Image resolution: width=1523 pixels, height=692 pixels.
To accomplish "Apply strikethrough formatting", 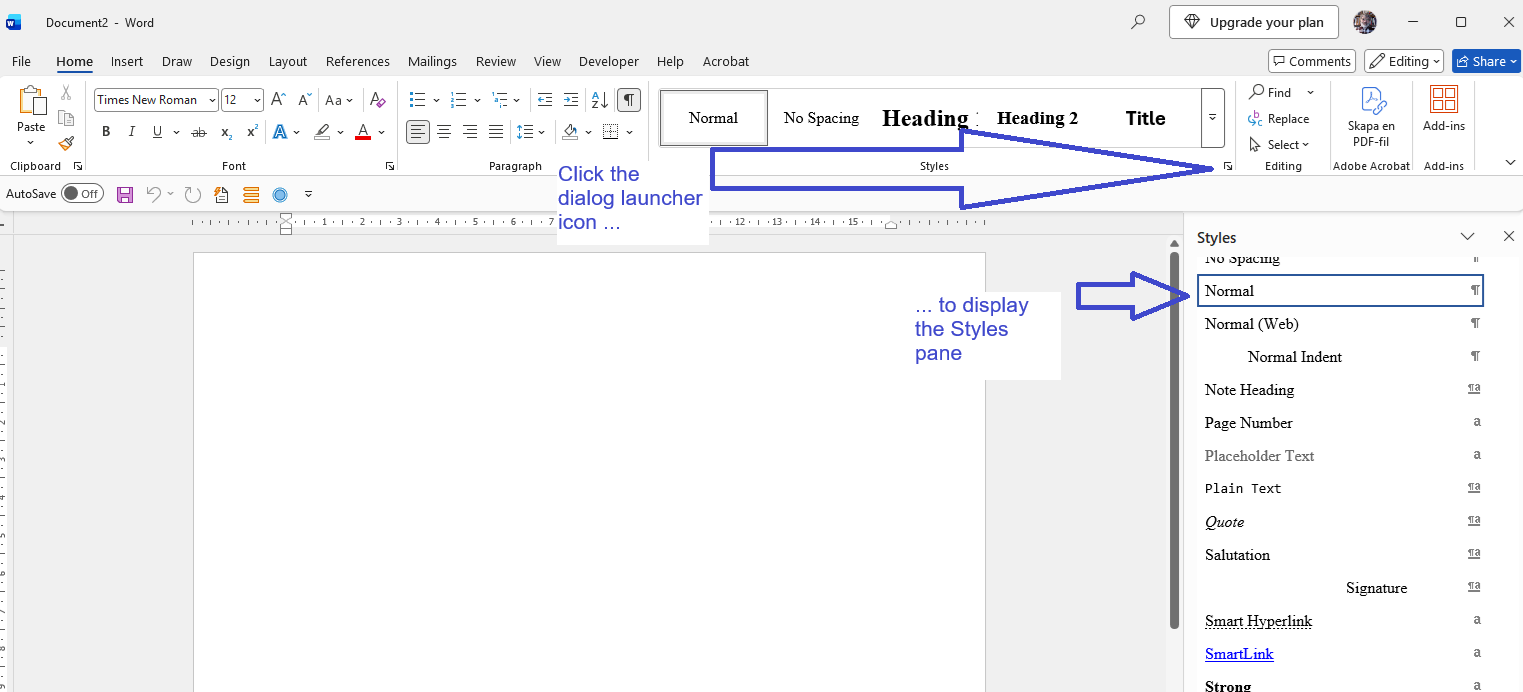I will (199, 132).
